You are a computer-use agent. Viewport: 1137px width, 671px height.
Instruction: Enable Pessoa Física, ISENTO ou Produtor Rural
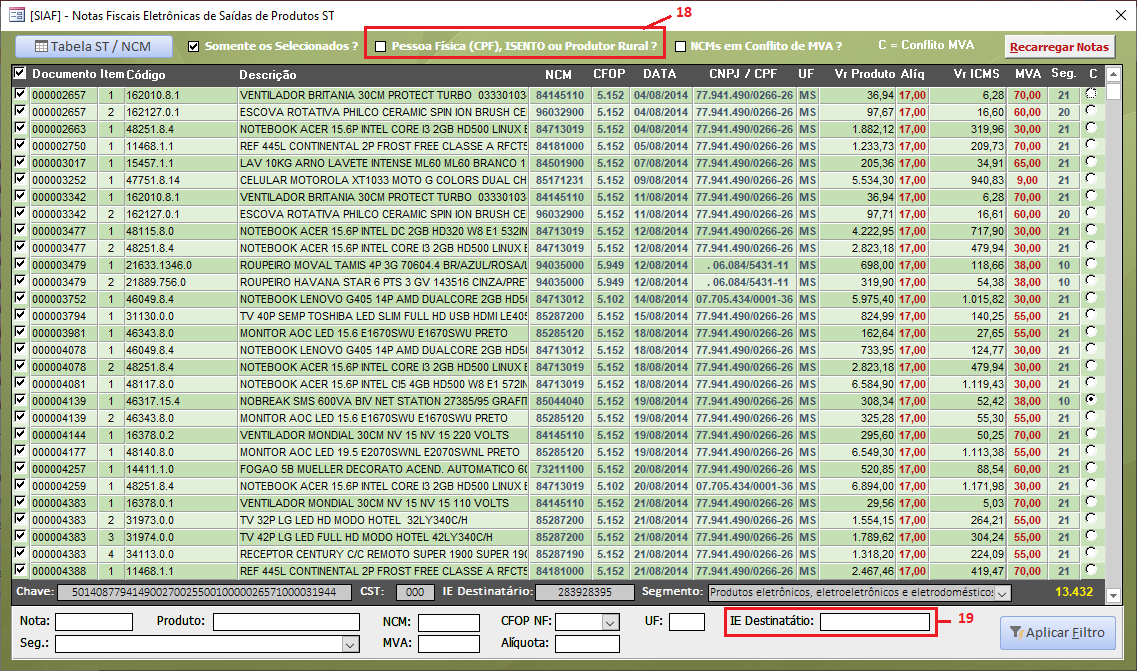pos(380,46)
